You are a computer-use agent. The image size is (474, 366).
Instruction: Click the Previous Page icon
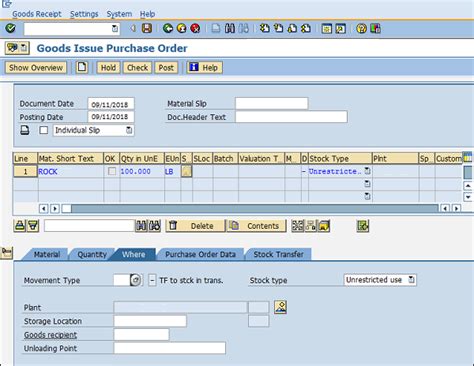pyautogui.click(x=278, y=28)
